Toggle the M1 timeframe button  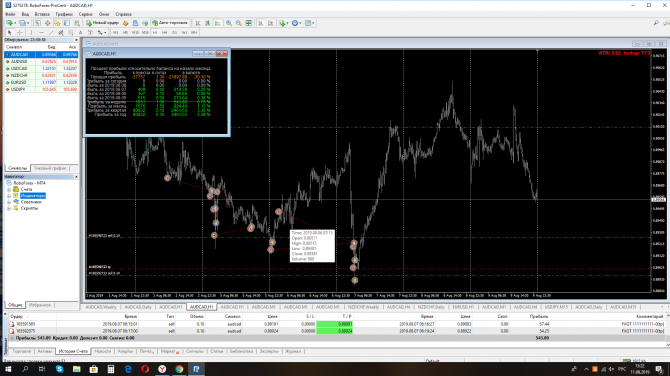(115, 32)
